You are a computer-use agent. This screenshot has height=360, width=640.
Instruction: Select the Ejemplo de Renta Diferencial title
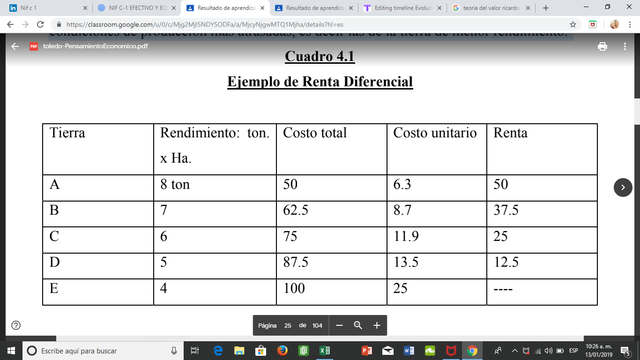coord(320,82)
